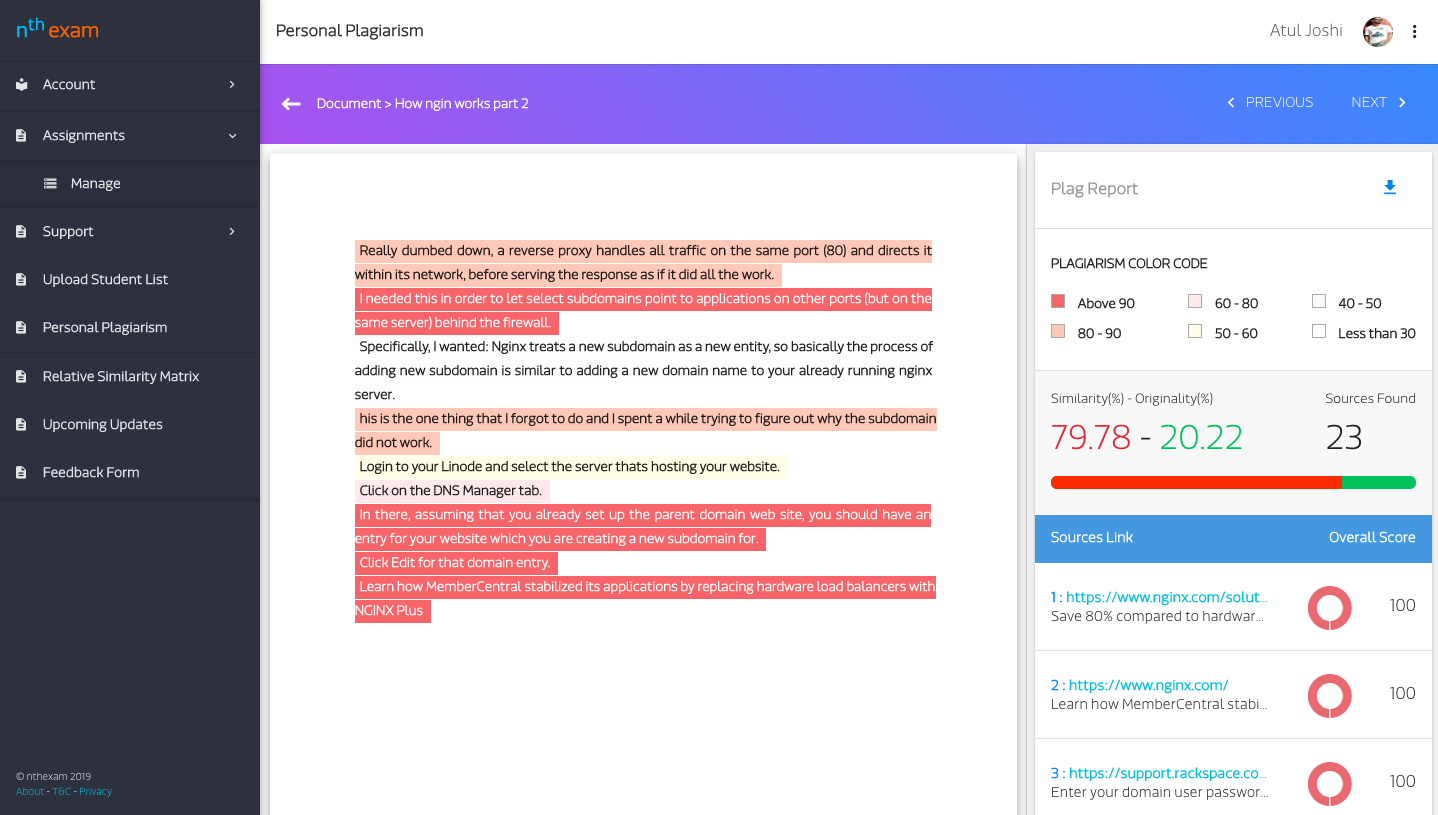
Task: Open Upcoming Updates page
Action: click(130, 425)
